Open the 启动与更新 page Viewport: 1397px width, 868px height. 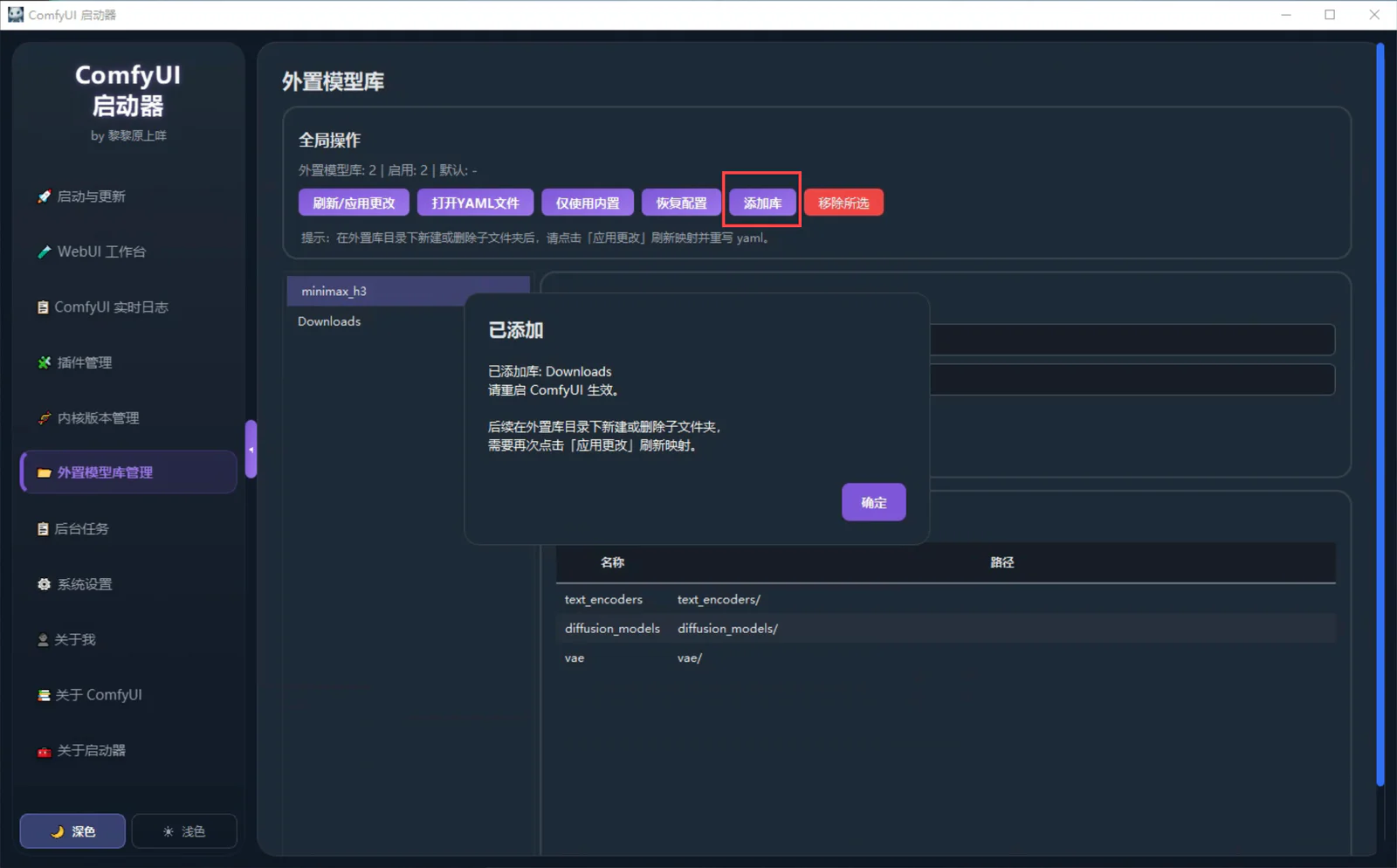tap(128, 196)
